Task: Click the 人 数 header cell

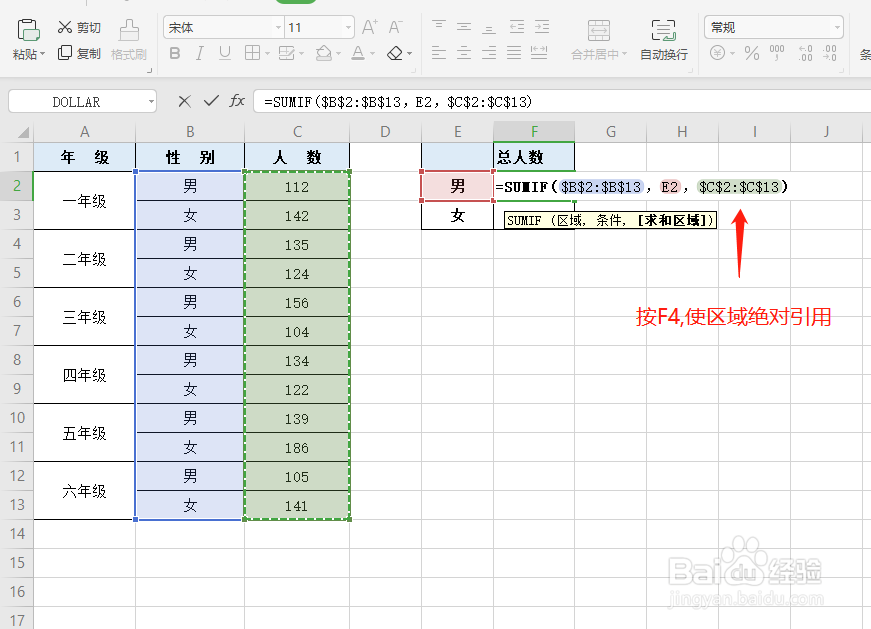Action: [297, 157]
